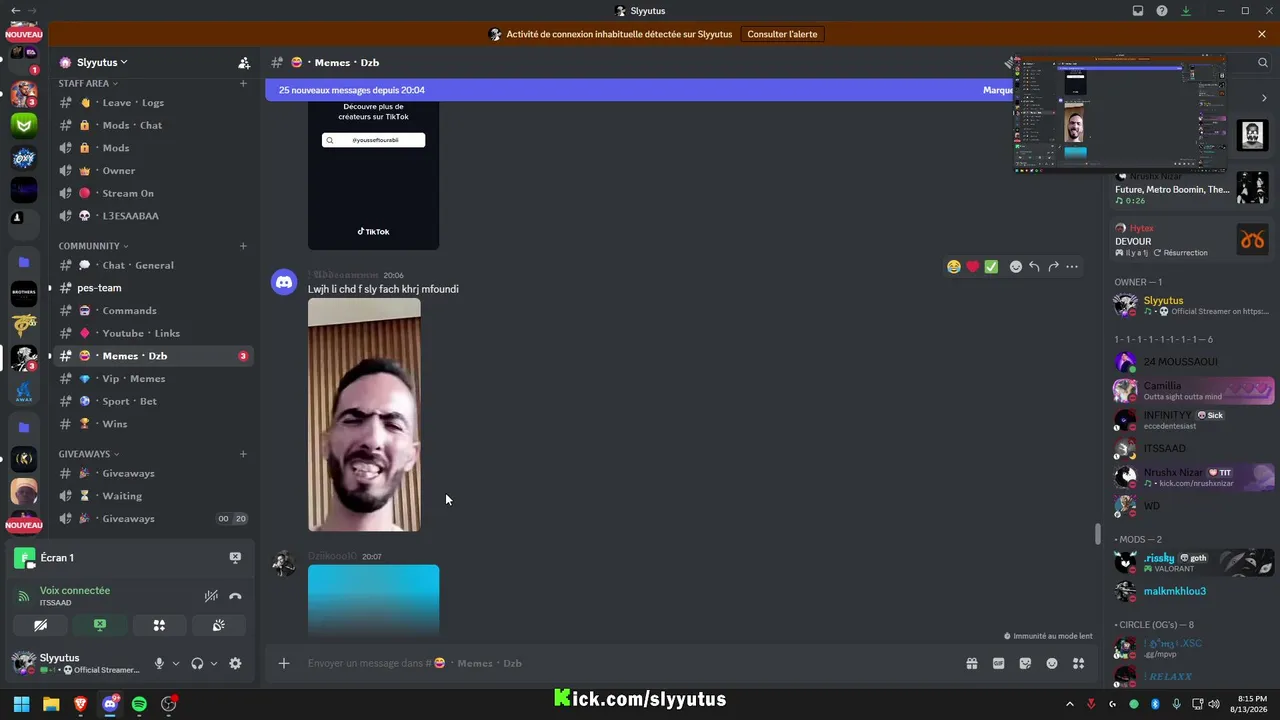Image resolution: width=1280 pixels, height=720 pixels.
Task: Click the chat scrollbar thumb
Action: click(1097, 534)
